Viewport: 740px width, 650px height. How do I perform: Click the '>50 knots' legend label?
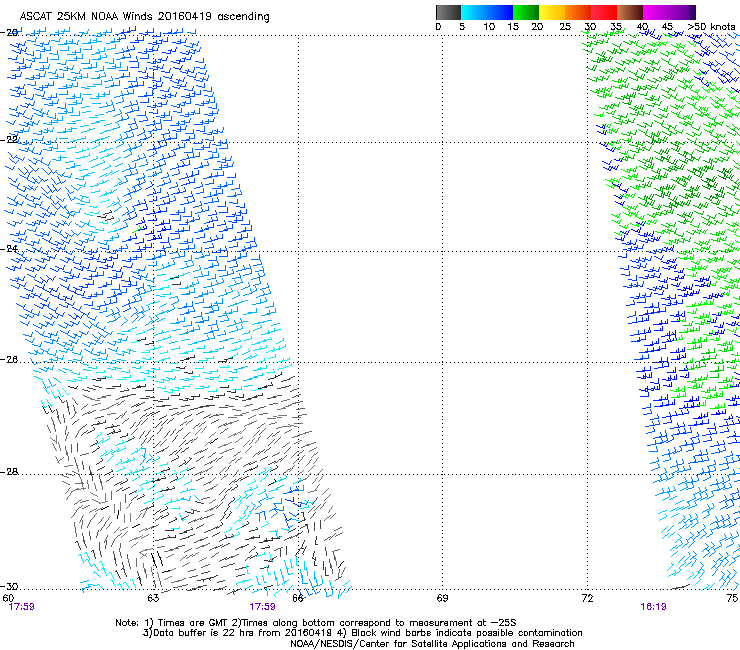tap(711, 27)
